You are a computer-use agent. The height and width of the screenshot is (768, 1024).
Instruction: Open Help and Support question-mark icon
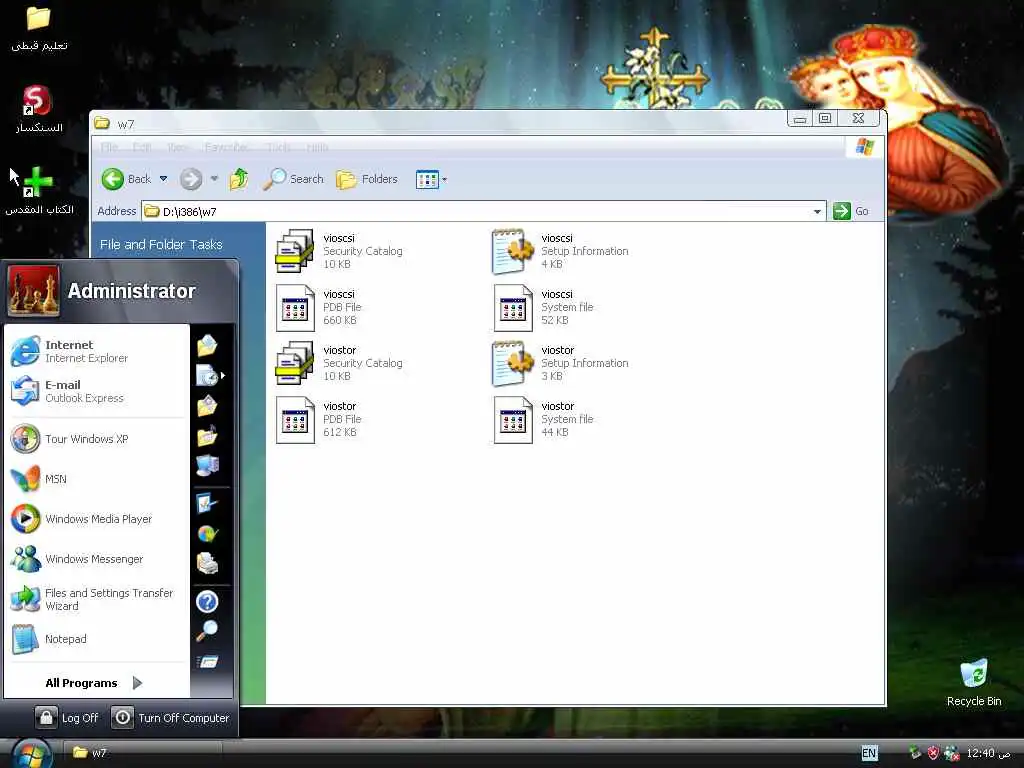(207, 601)
